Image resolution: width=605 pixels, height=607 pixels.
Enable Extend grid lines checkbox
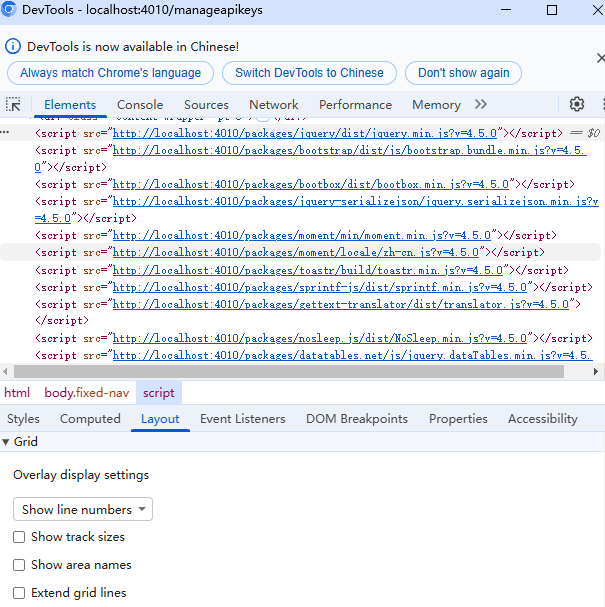19,593
